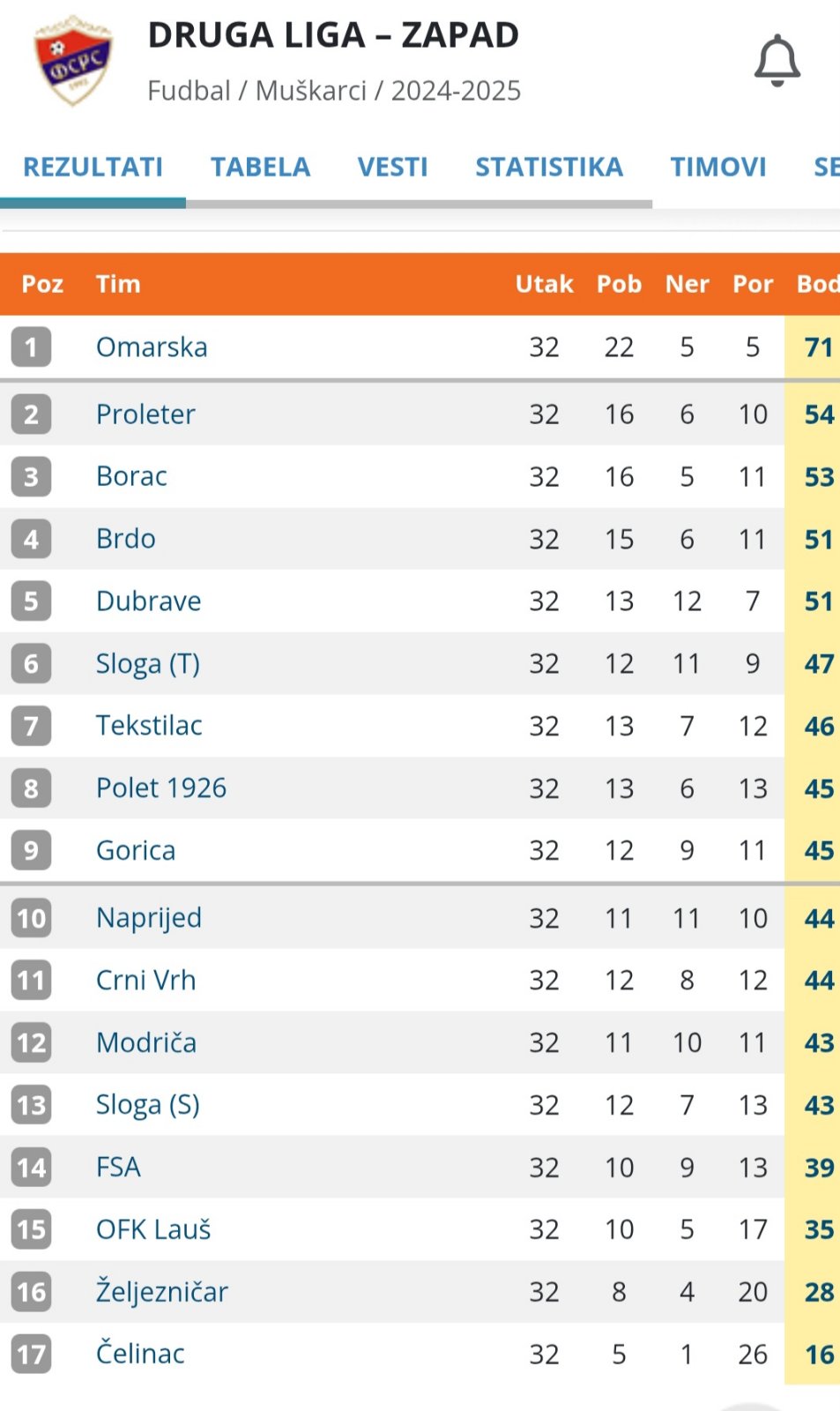Switch to the TABELA tab
This screenshot has height=1411, width=840.
(x=260, y=167)
